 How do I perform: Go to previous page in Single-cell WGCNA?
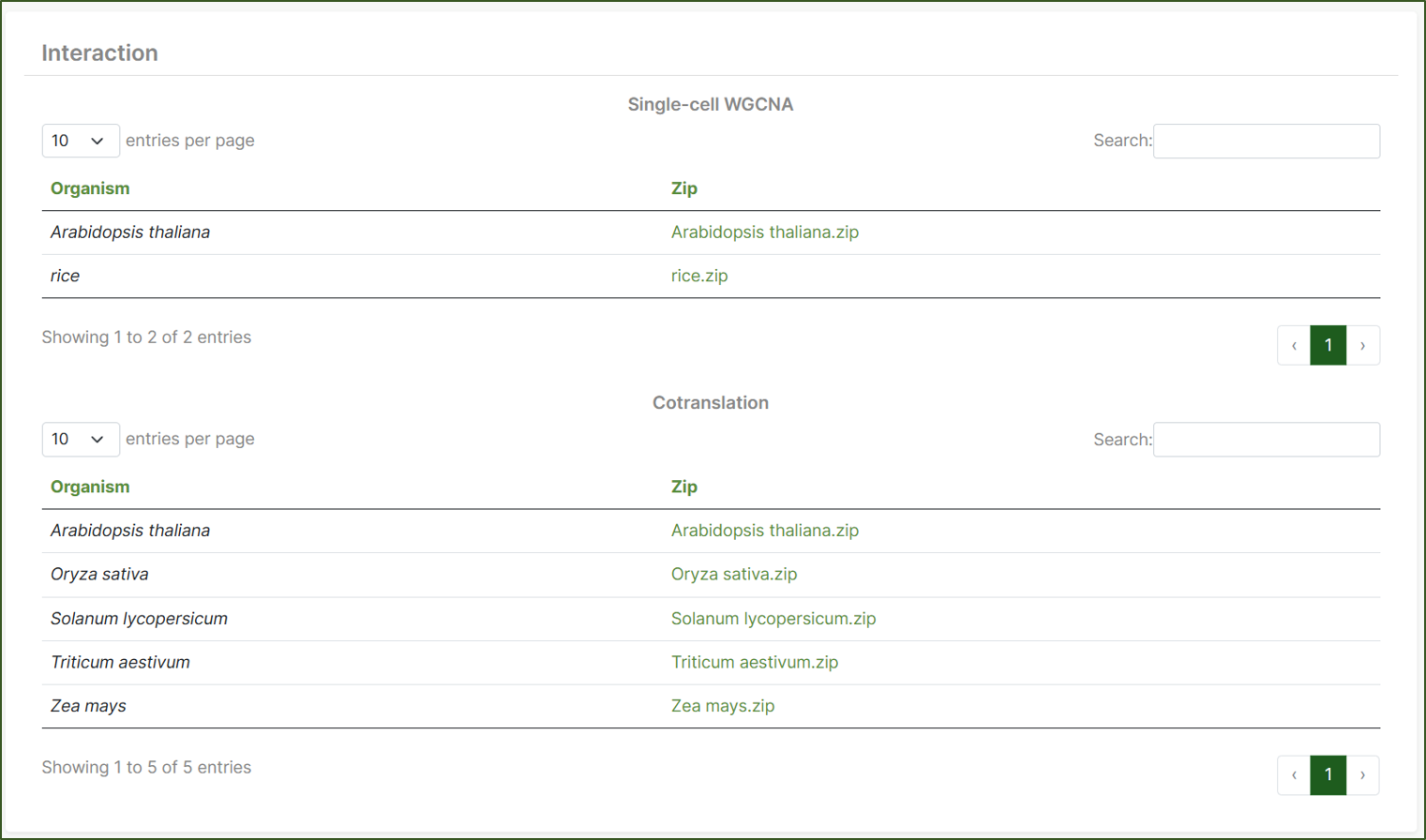pos(1294,346)
